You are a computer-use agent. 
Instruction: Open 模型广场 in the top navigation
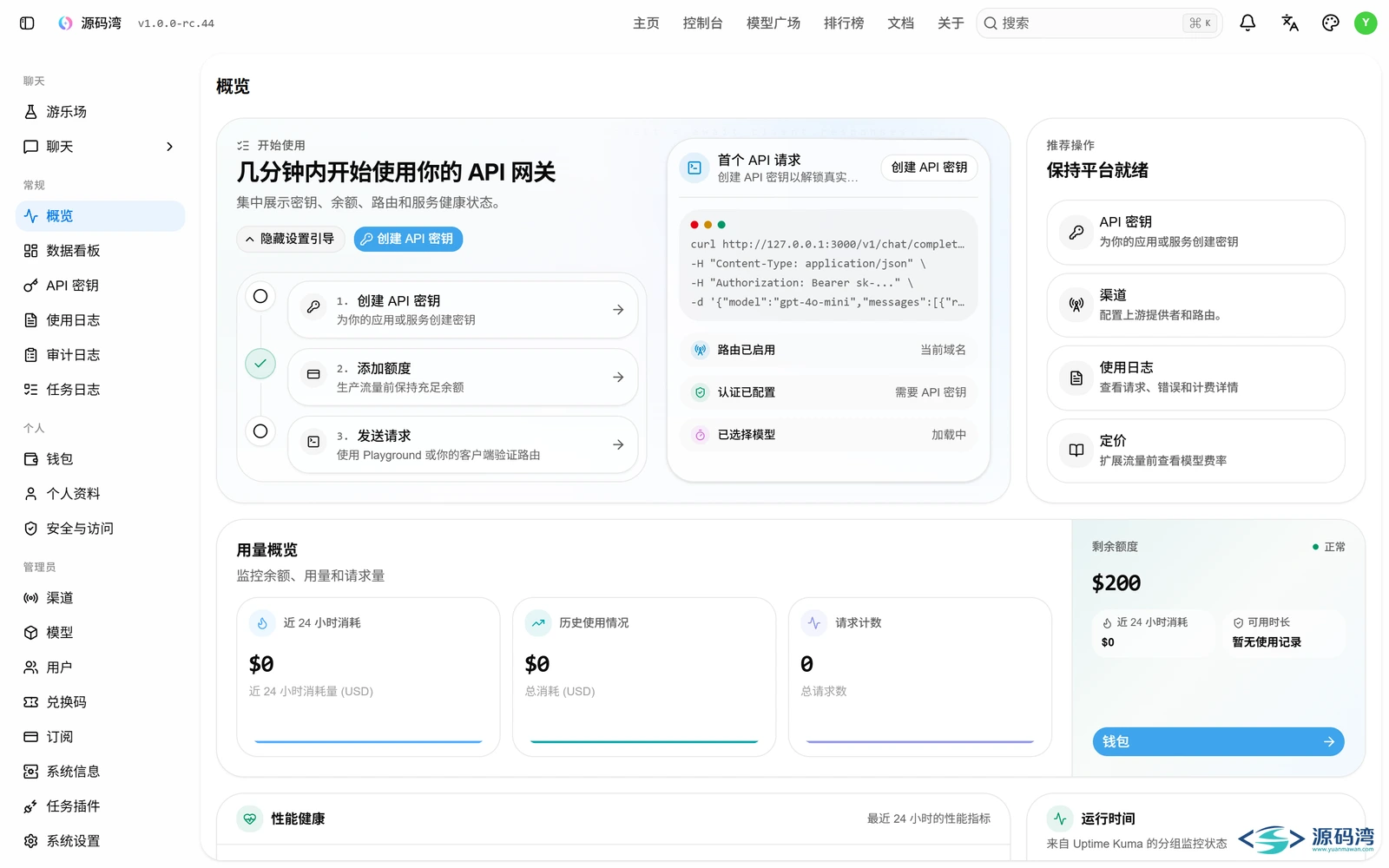(773, 23)
